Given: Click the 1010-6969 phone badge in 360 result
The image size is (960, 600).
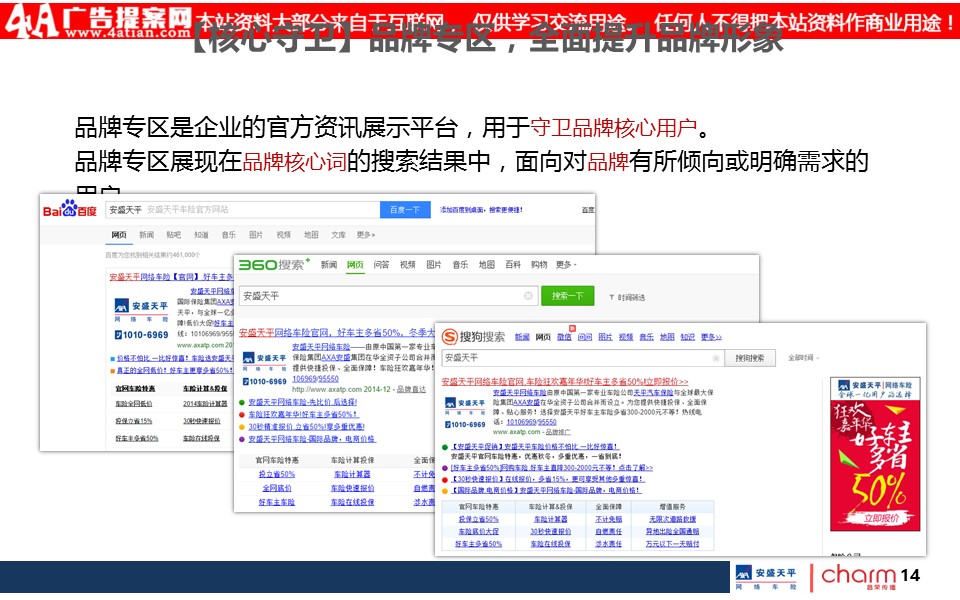Looking at the screenshot, I should pyautogui.click(x=264, y=381).
